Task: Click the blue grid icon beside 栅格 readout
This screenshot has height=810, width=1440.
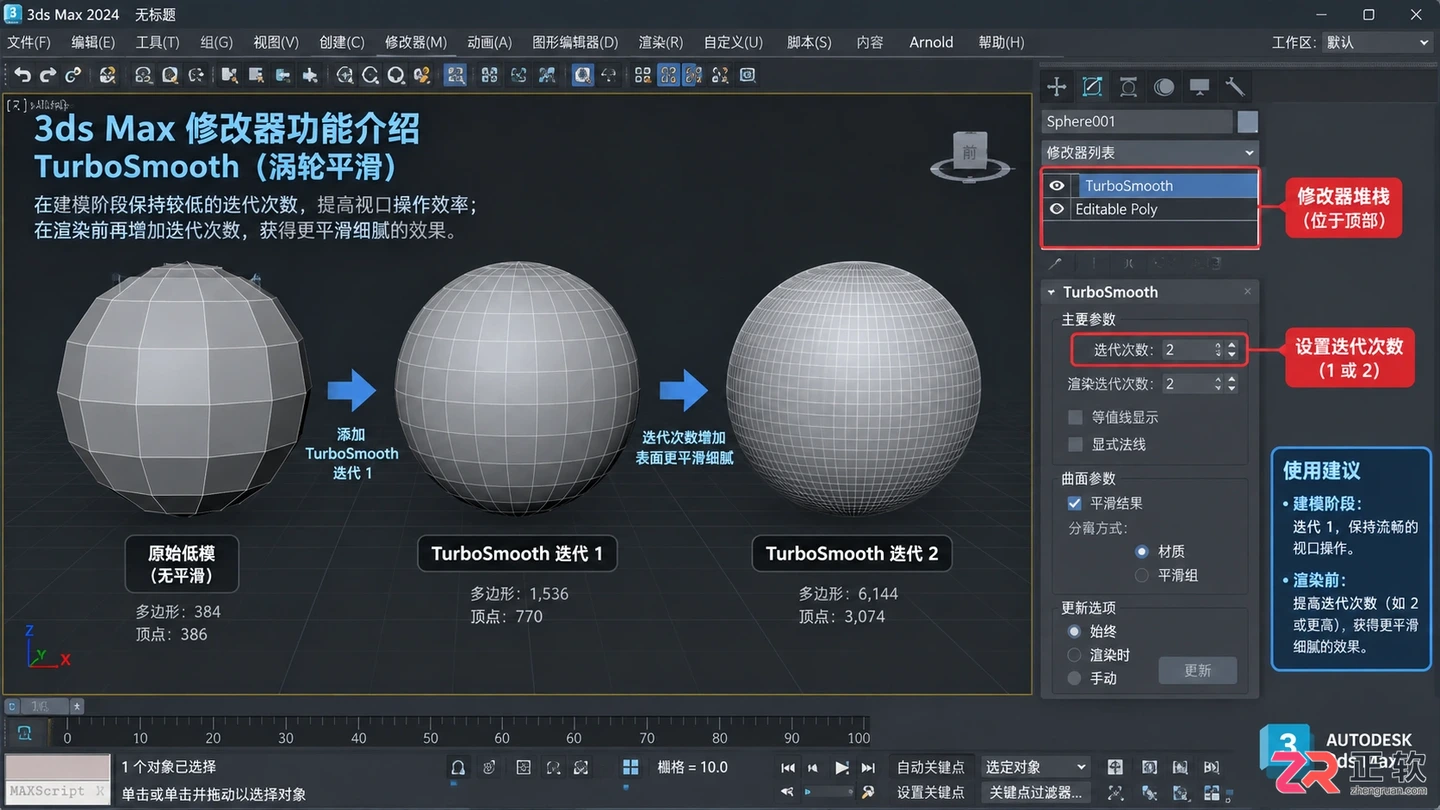Action: [x=630, y=767]
